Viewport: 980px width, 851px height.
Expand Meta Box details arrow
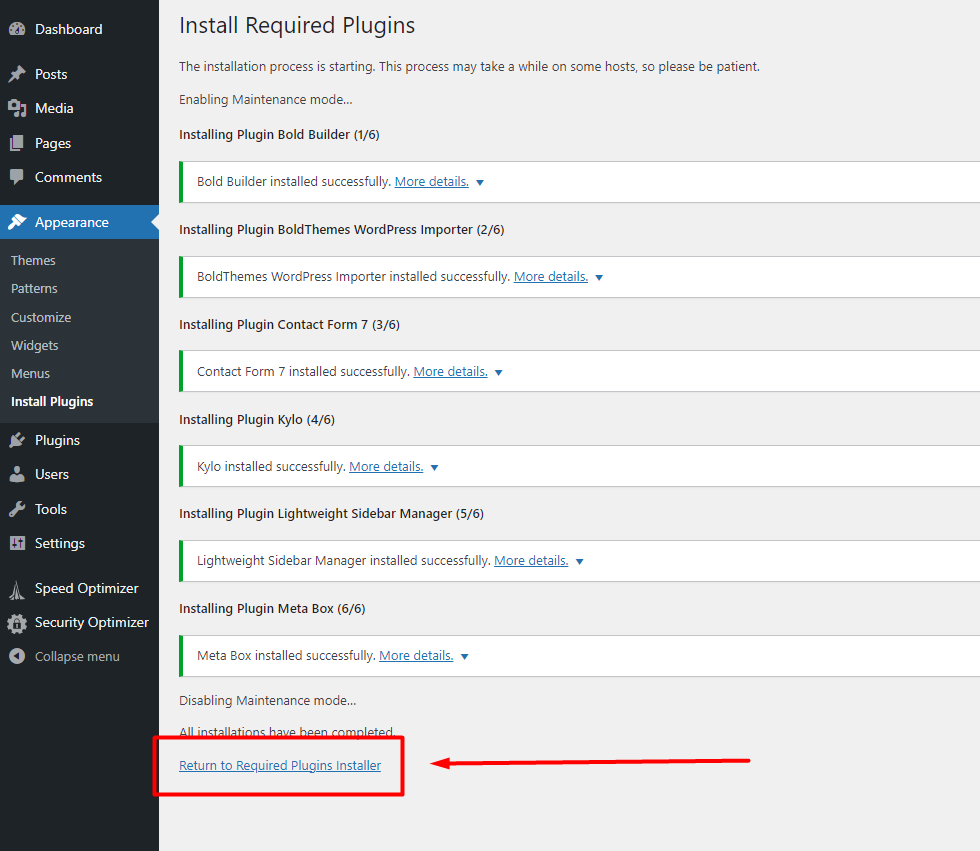point(464,657)
